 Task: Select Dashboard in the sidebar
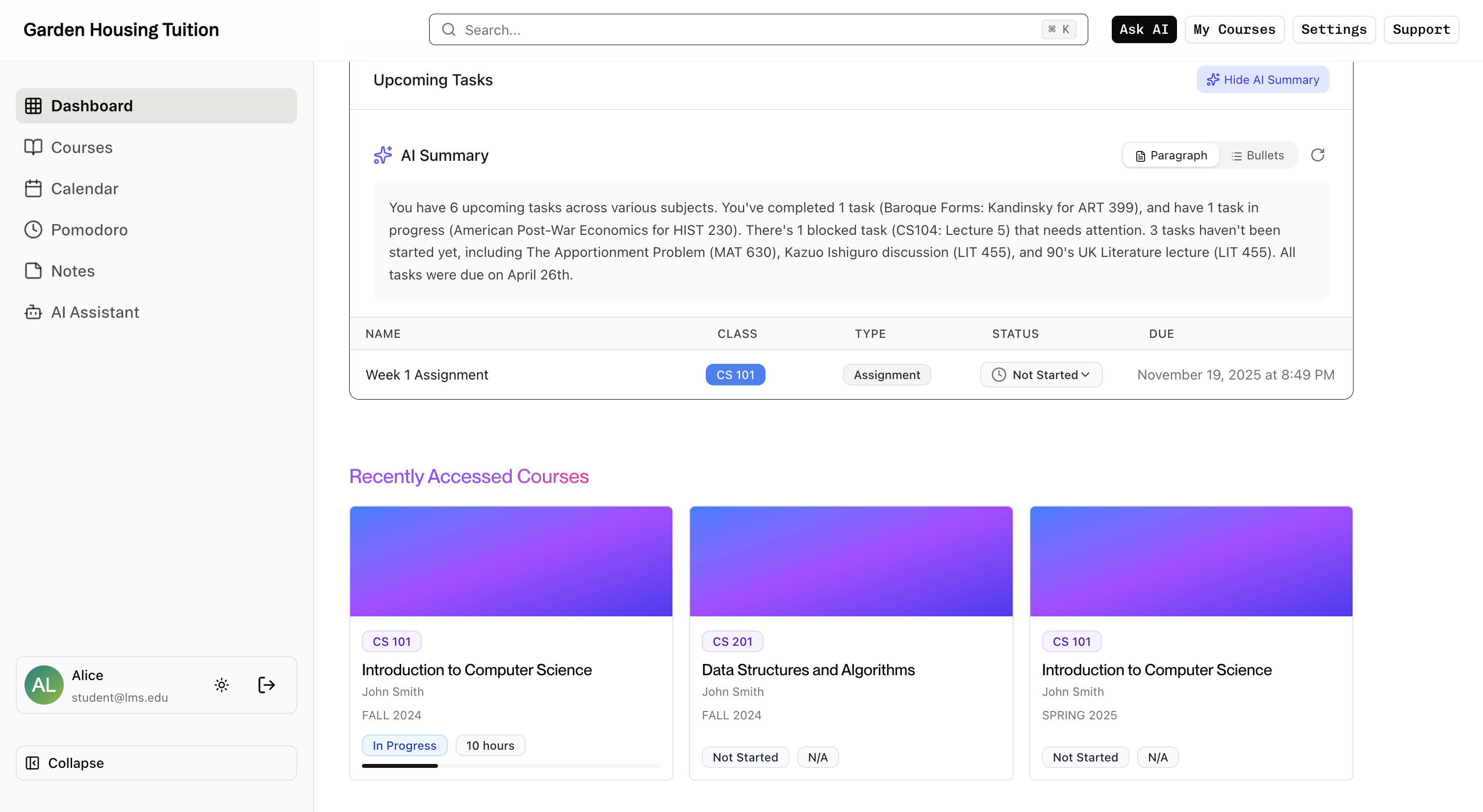156,106
